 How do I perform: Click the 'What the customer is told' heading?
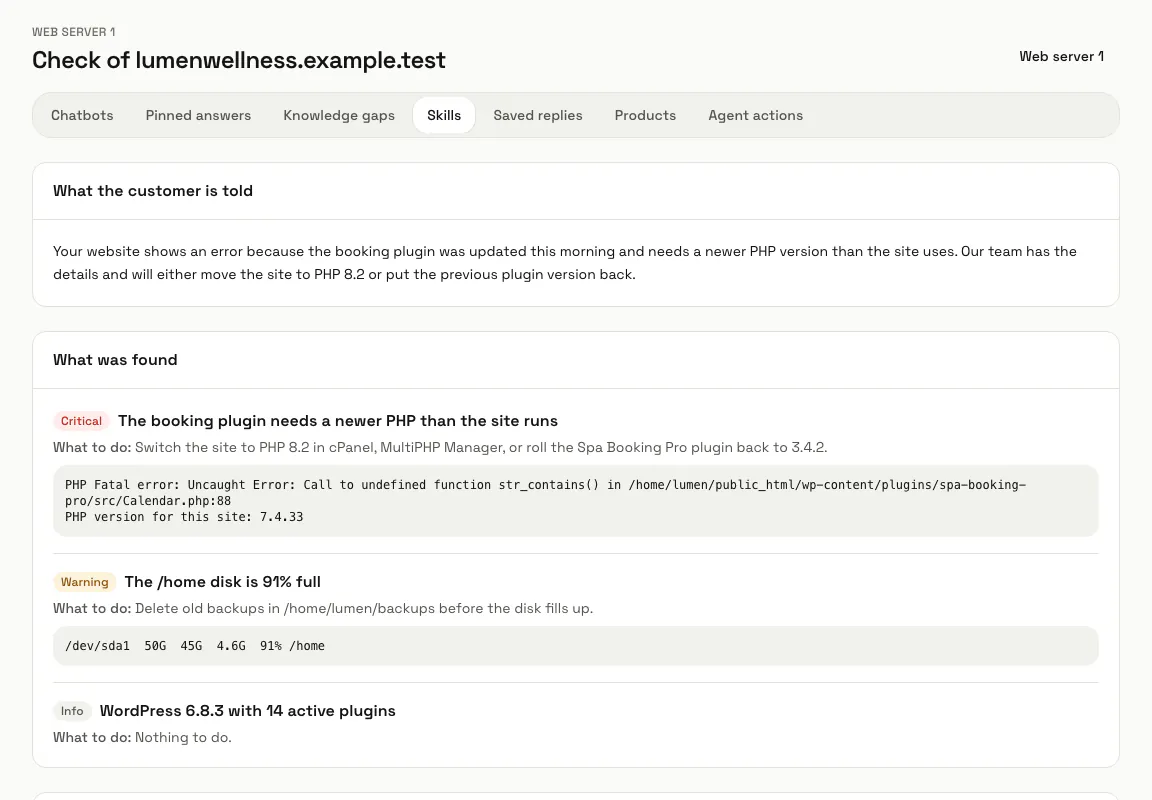(153, 191)
